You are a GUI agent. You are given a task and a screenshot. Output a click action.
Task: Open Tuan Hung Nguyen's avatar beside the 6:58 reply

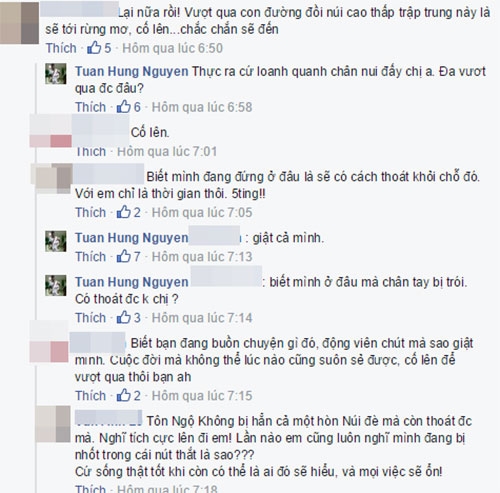[56, 74]
